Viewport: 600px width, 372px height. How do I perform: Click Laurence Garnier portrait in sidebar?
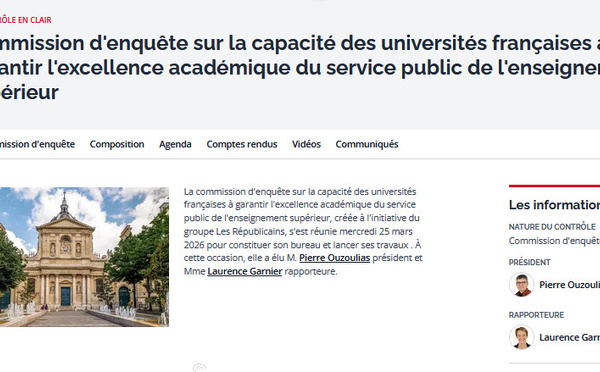[x=521, y=337]
